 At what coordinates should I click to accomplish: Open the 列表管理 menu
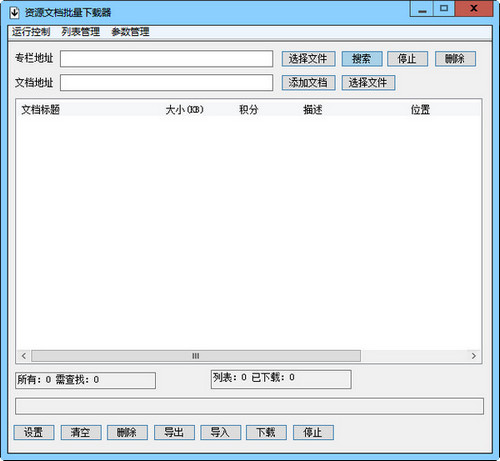[x=81, y=32]
